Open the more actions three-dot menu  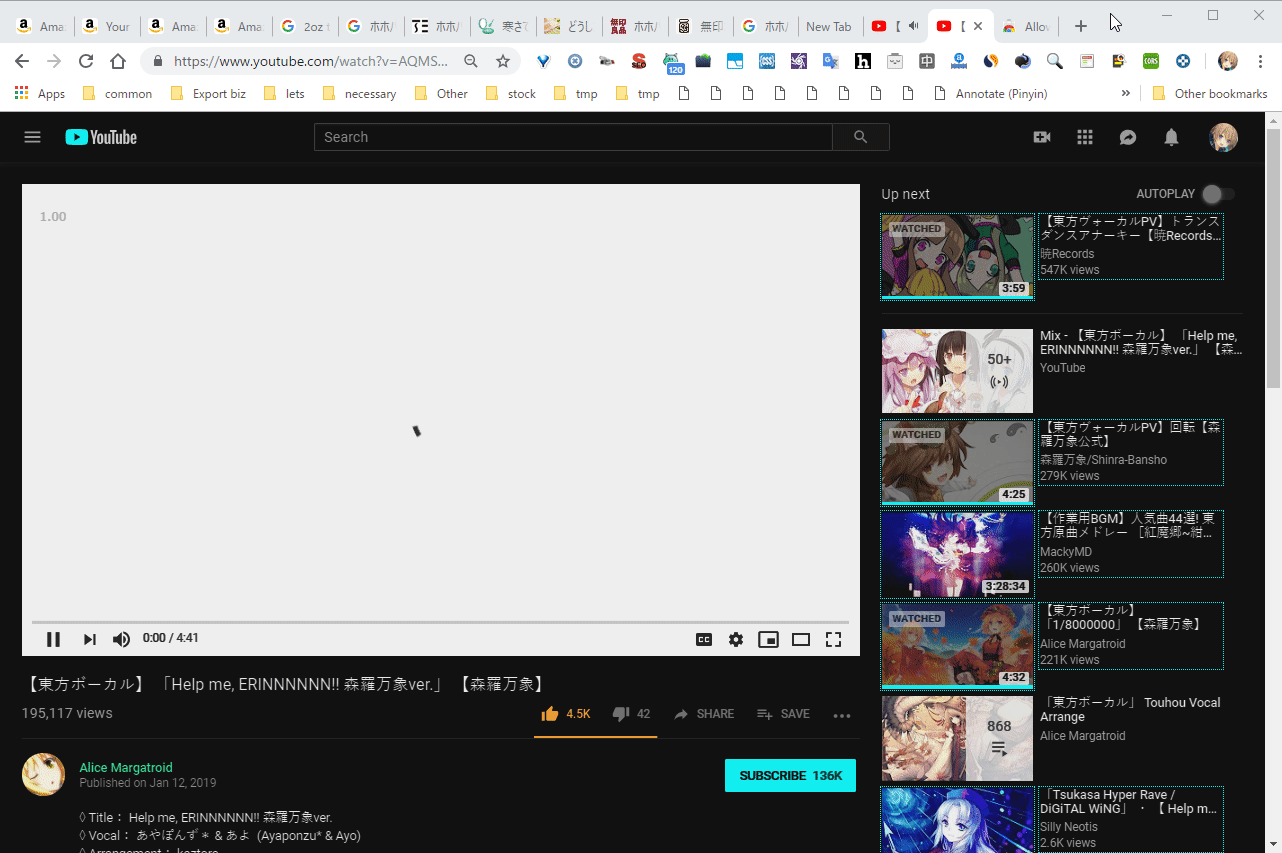841,715
